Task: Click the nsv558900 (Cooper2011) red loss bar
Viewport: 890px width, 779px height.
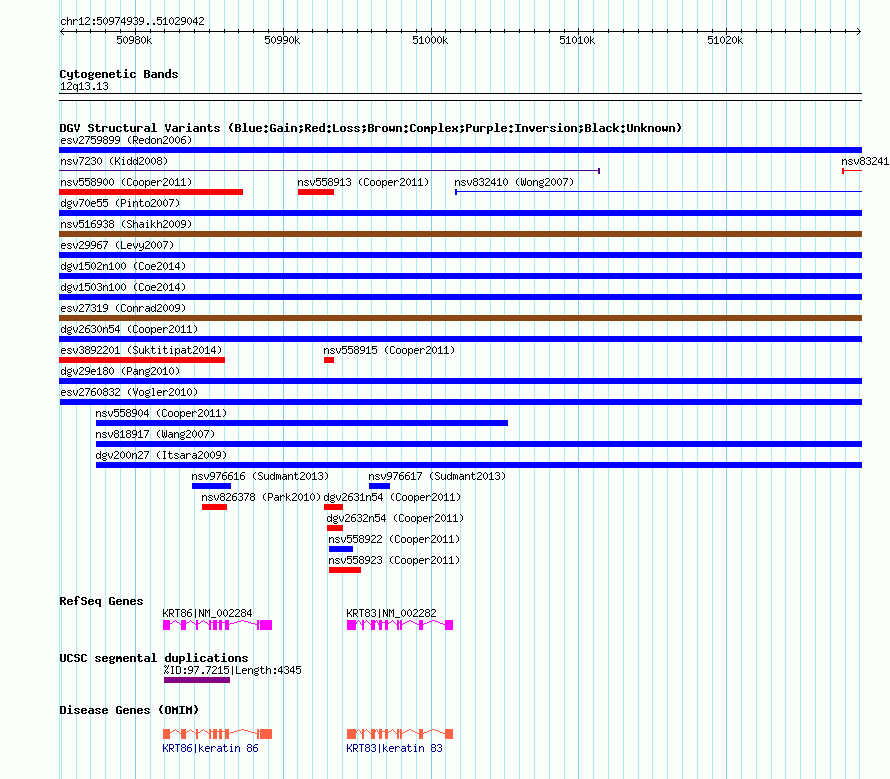Action: pos(151,192)
